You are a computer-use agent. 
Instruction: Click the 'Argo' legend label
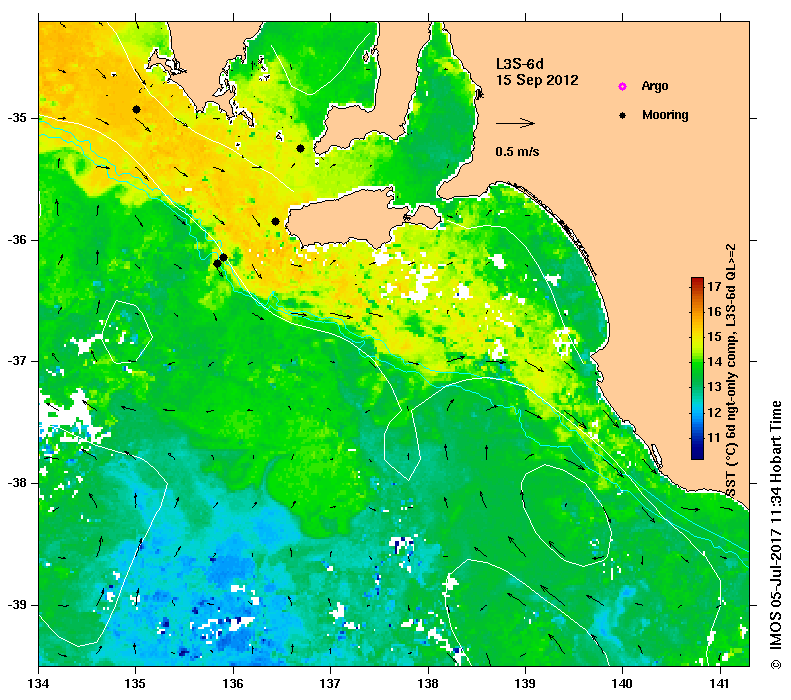pos(655,86)
